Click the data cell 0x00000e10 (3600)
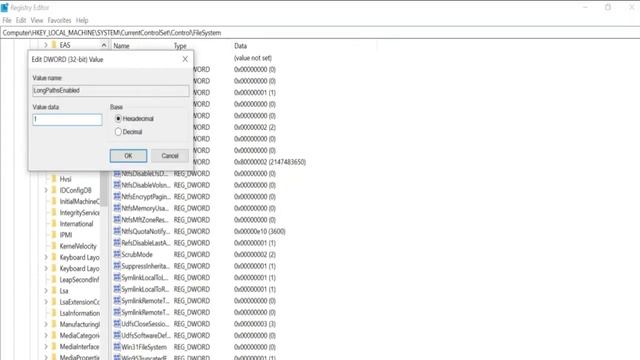This screenshot has height=360, width=640. 260,231
